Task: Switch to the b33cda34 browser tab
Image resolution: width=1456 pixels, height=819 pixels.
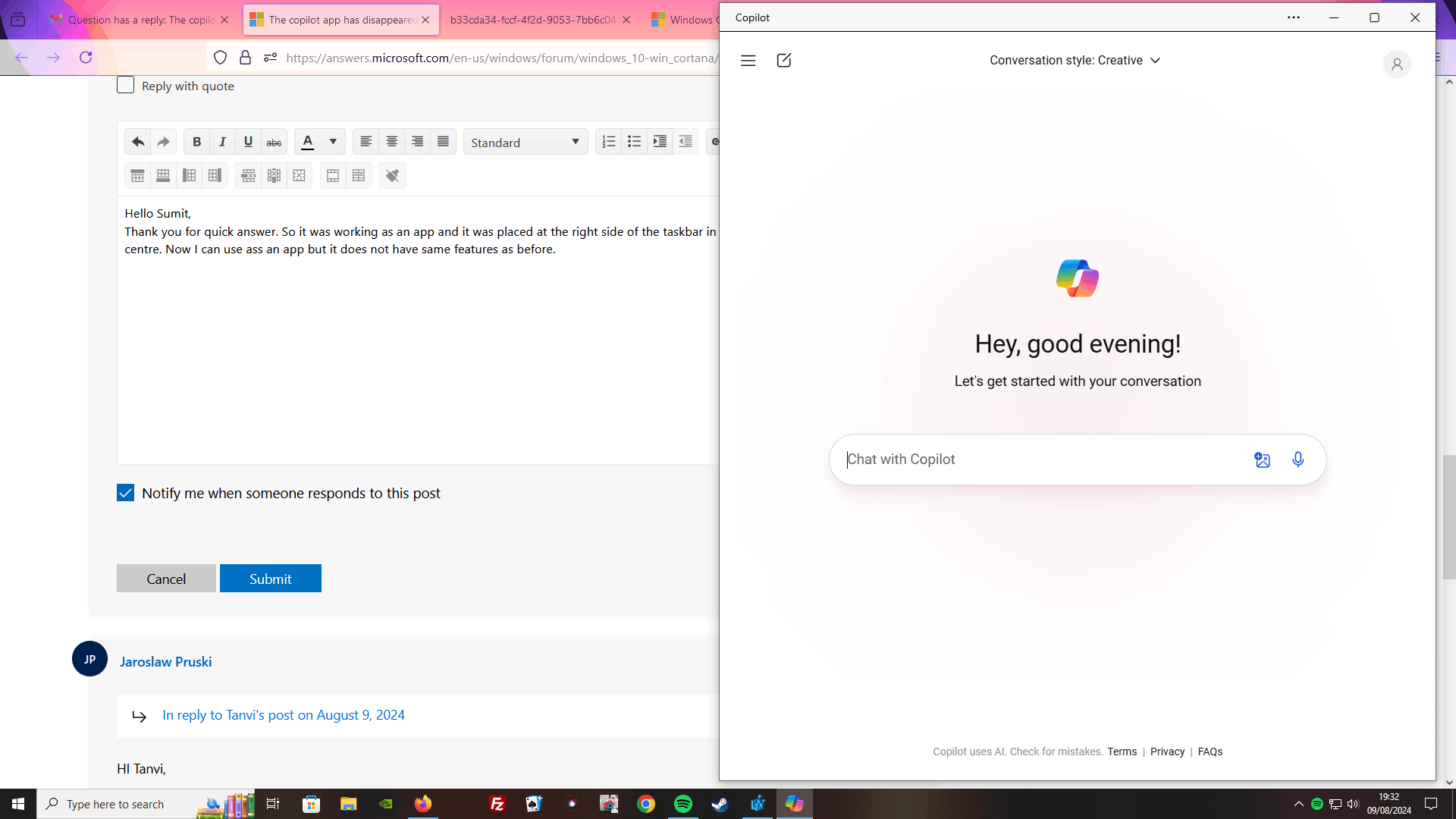Action: click(532, 20)
